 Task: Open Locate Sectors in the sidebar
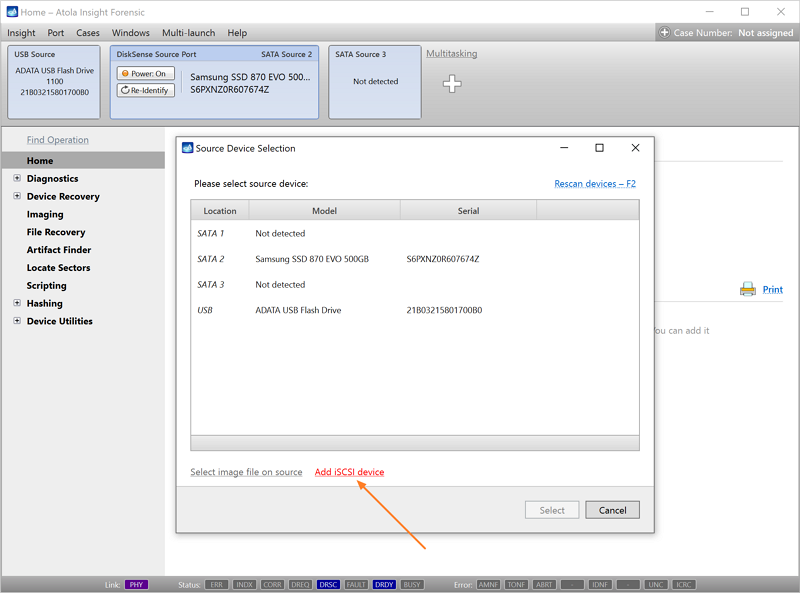[58, 268]
